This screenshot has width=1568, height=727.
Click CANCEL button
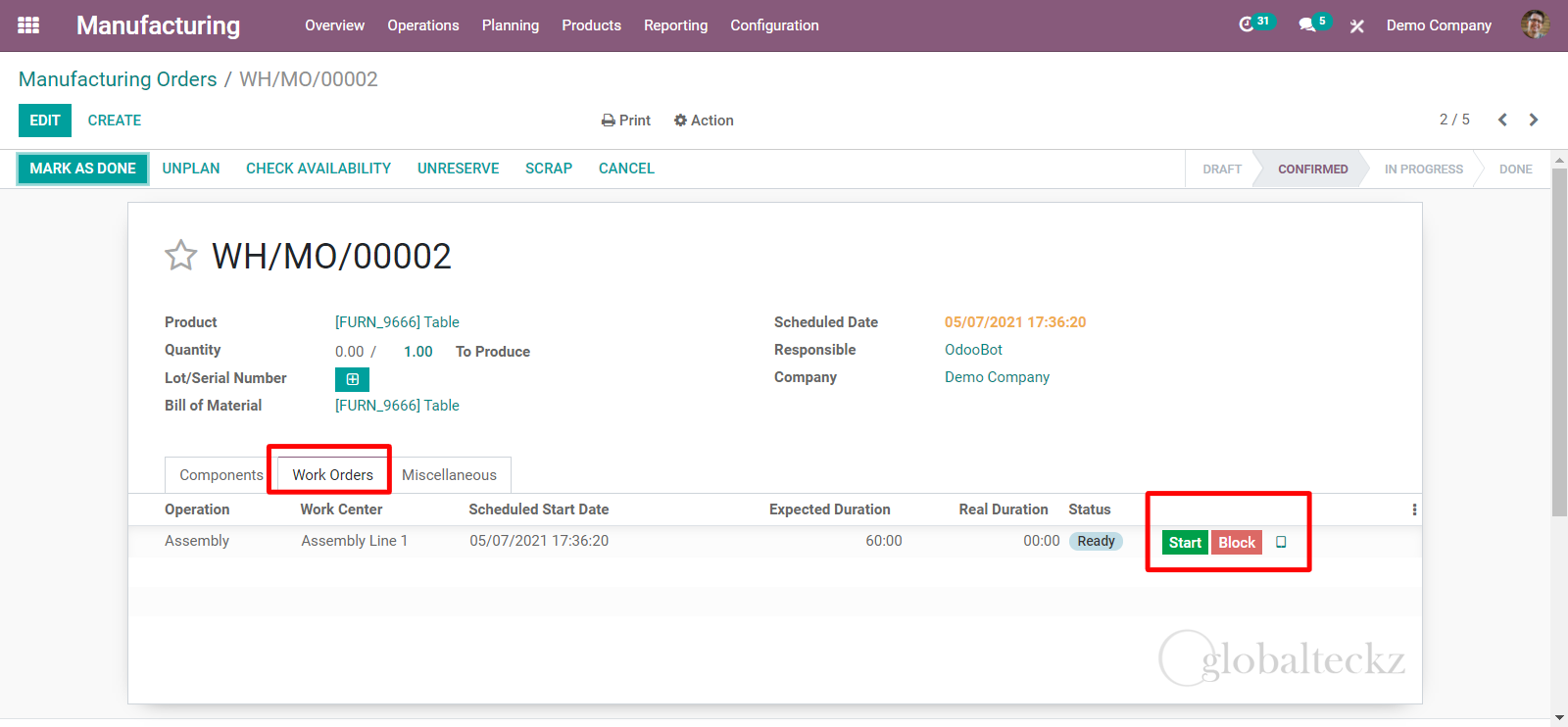626,169
